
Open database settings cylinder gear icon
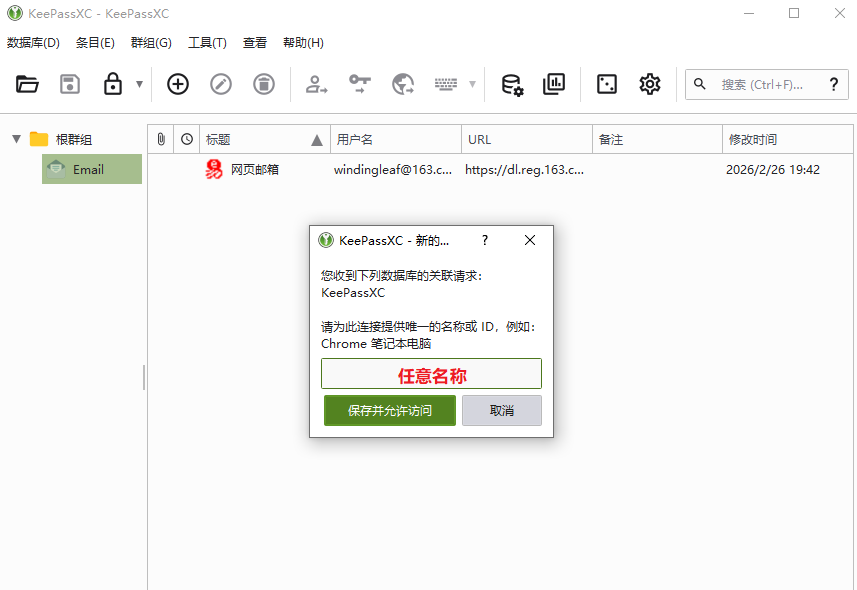tap(512, 84)
